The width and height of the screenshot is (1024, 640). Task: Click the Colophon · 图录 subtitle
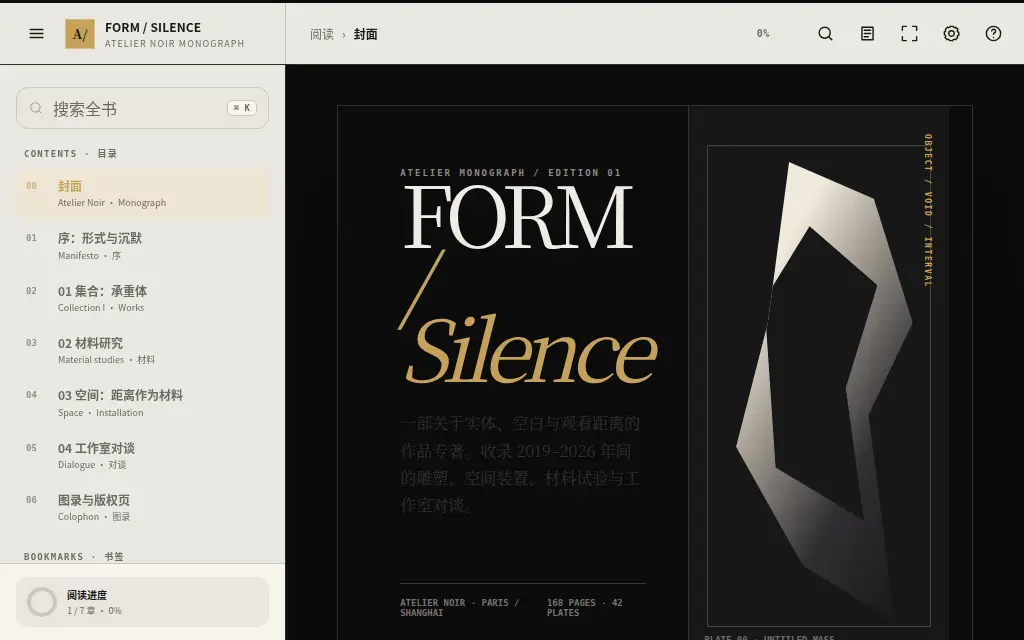coord(94,517)
